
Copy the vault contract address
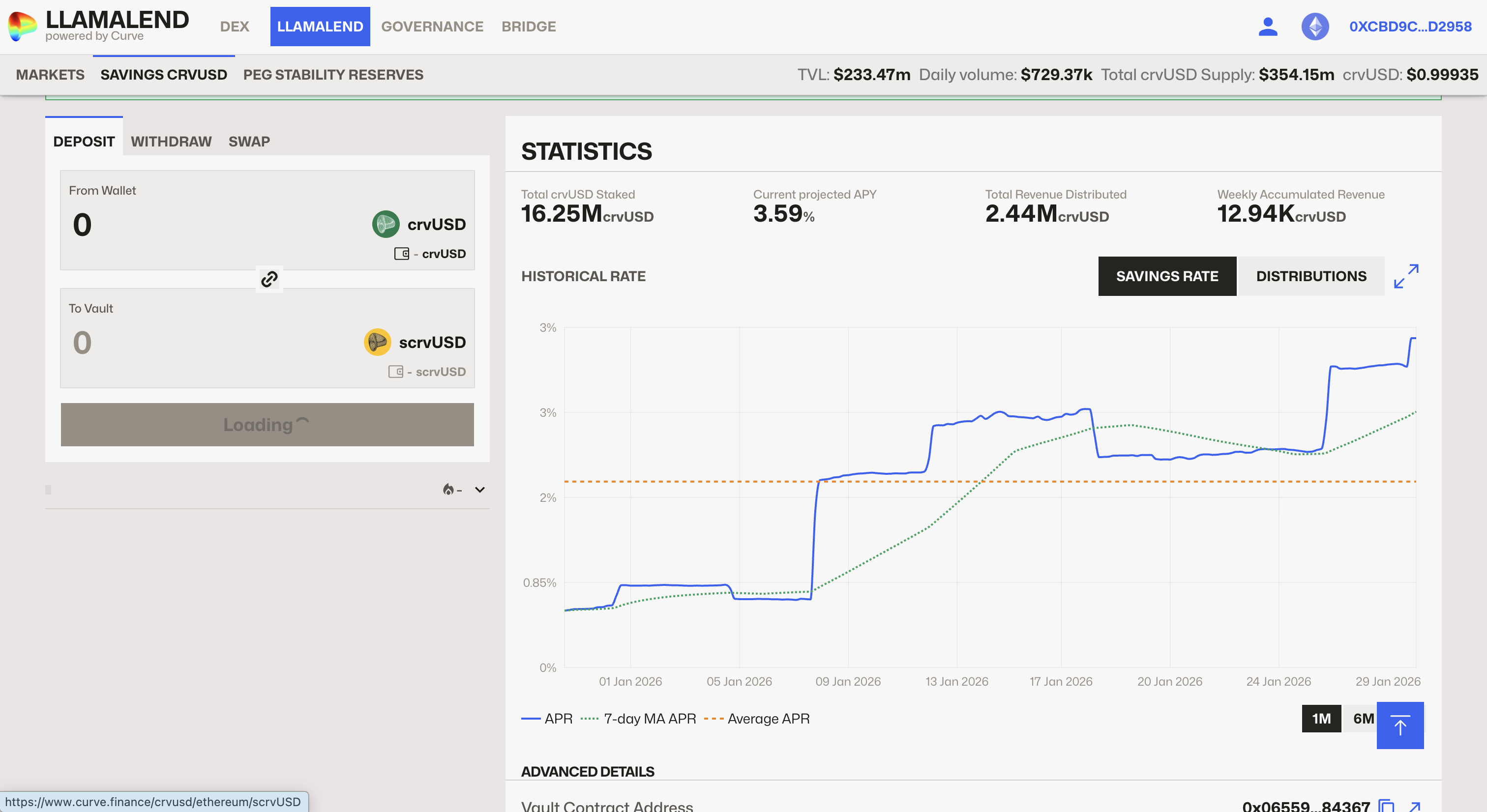point(1386,806)
